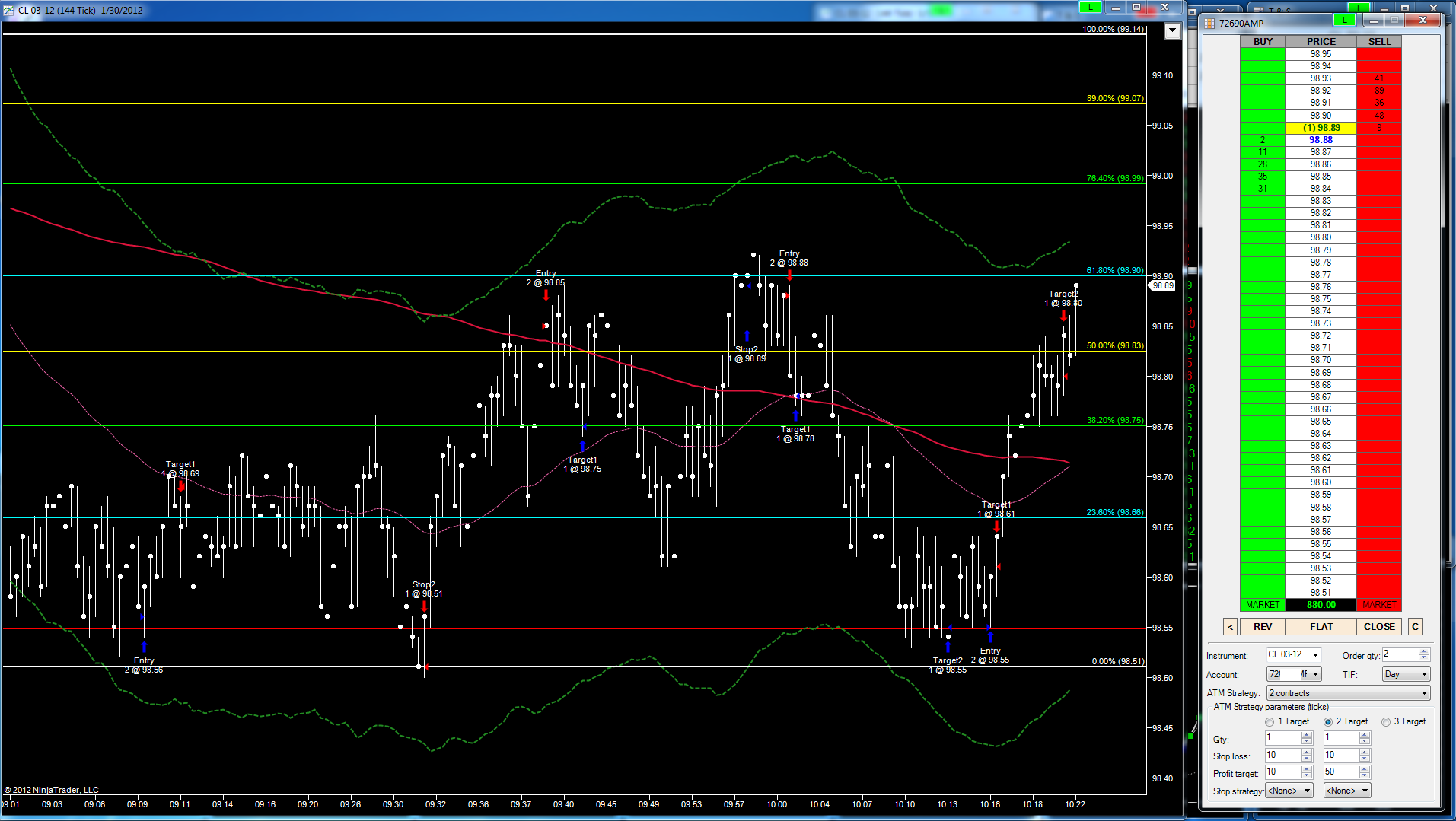Click the 0.00% (98.51) Fibonacci label
Screen dimensions: 1456x821
pyautogui.click(x=1117, y=661)
